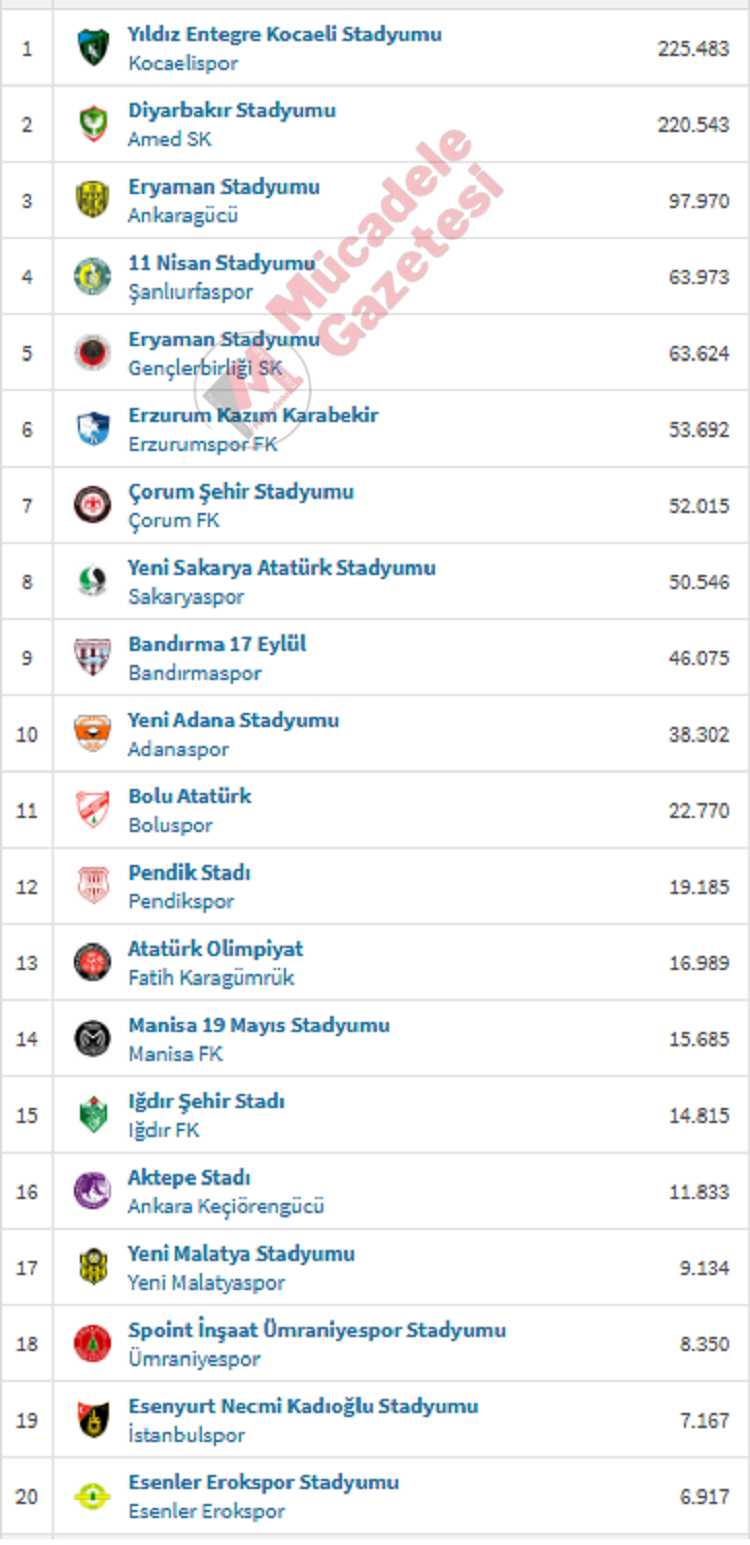
Task: Click the Erzurumspor FK crest icon
Action: 93,429
